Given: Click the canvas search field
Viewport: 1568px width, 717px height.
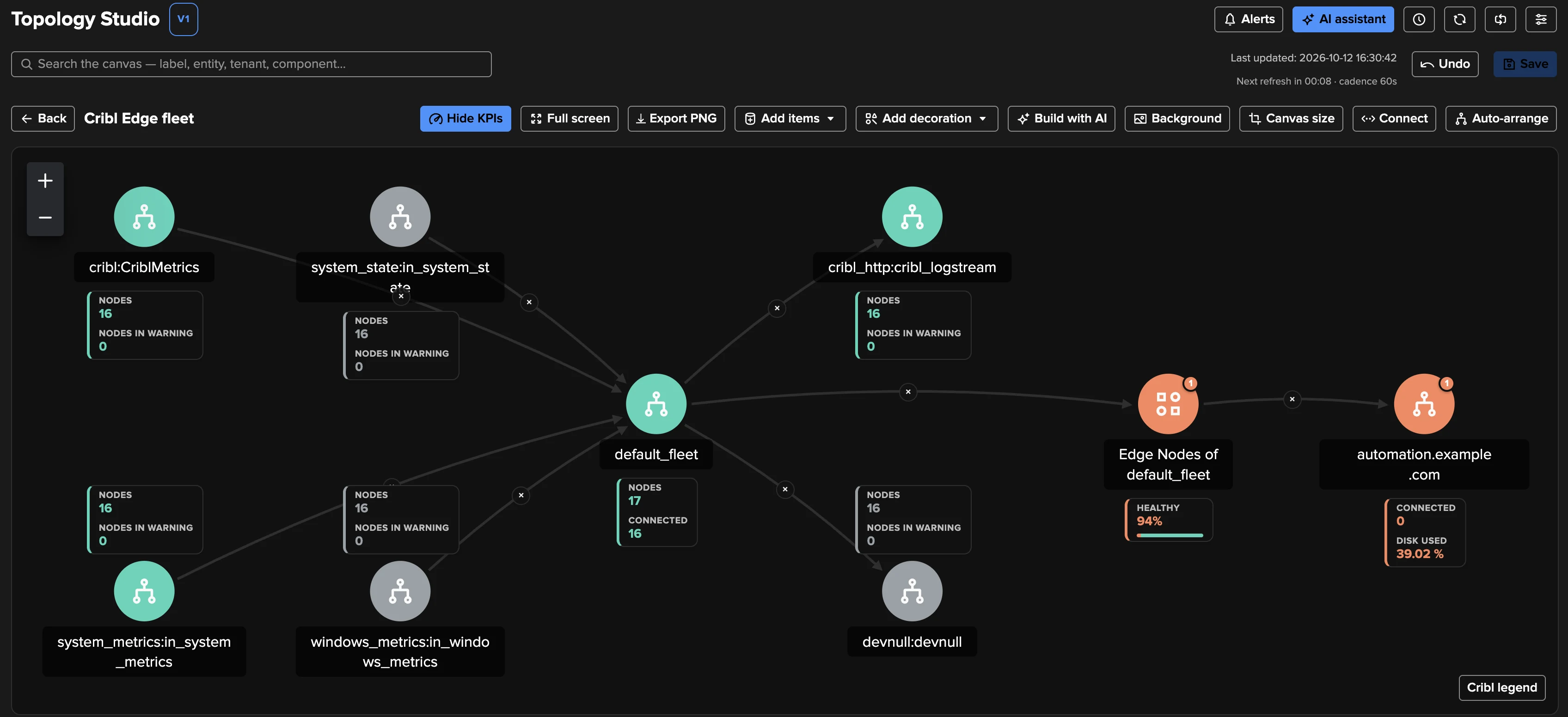Looking at the screenshot, I should point(251,64).
